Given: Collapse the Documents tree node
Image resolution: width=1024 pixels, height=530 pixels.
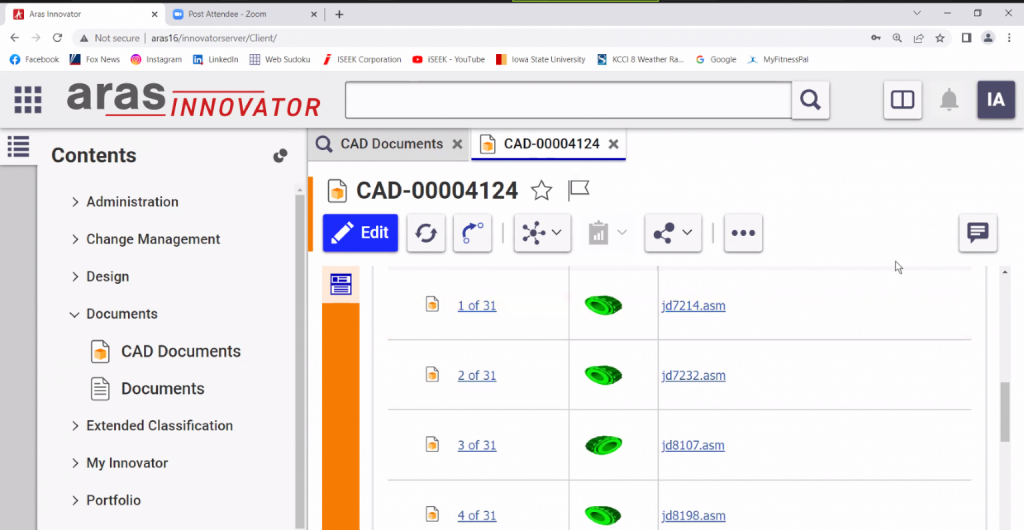Looking at the screenshot, I should pos(76,314).
